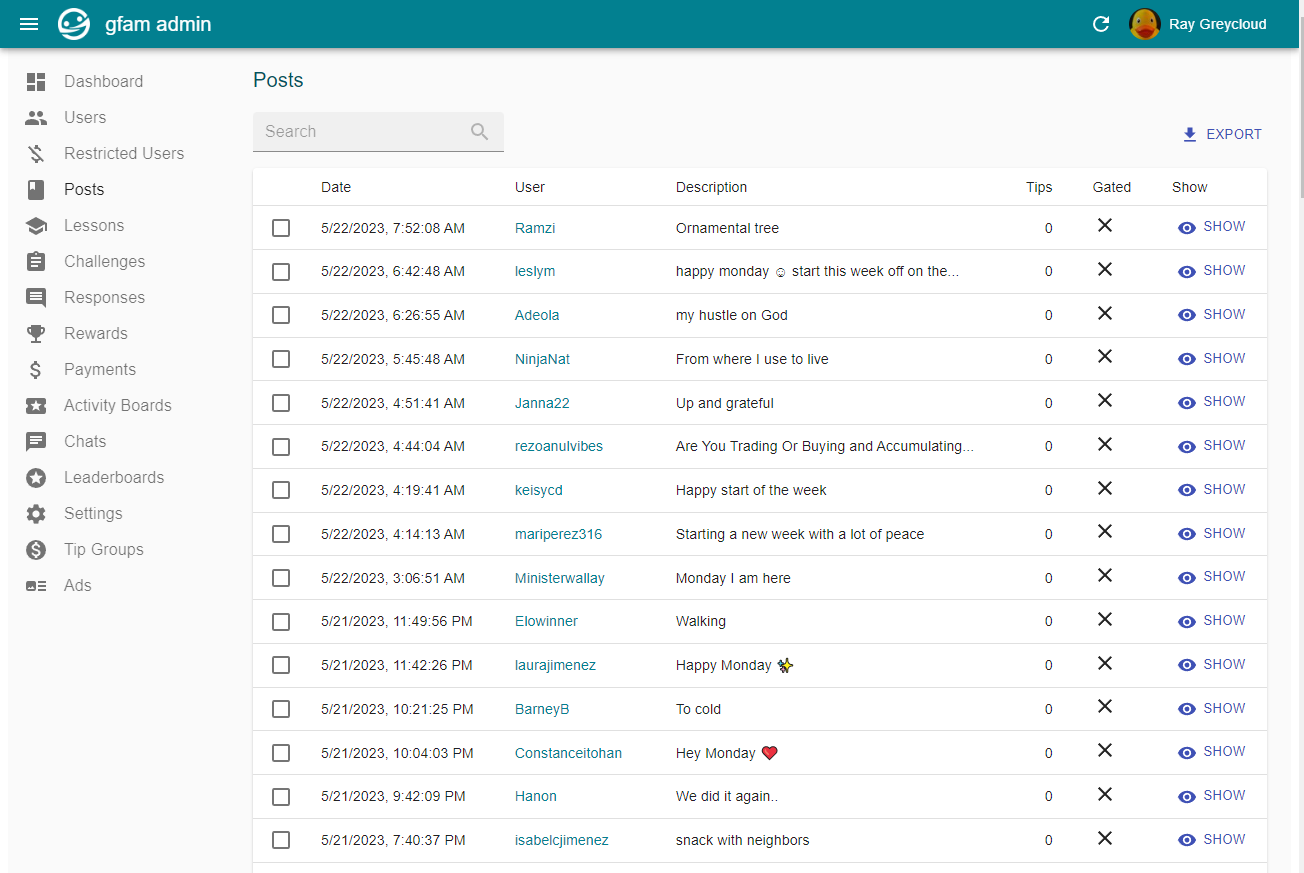Click the Chats message icon

click(x=36, y=442)
